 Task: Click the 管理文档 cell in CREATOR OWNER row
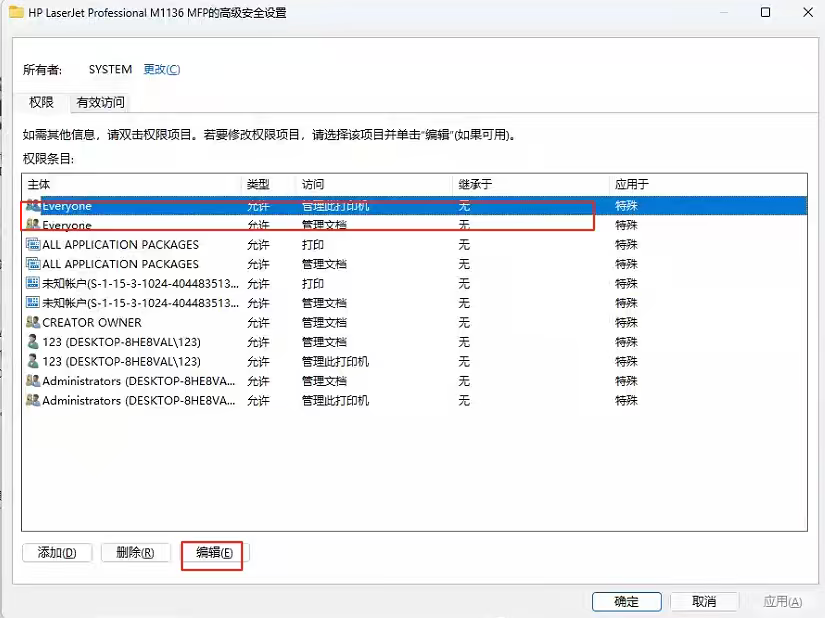click(324, 322)
